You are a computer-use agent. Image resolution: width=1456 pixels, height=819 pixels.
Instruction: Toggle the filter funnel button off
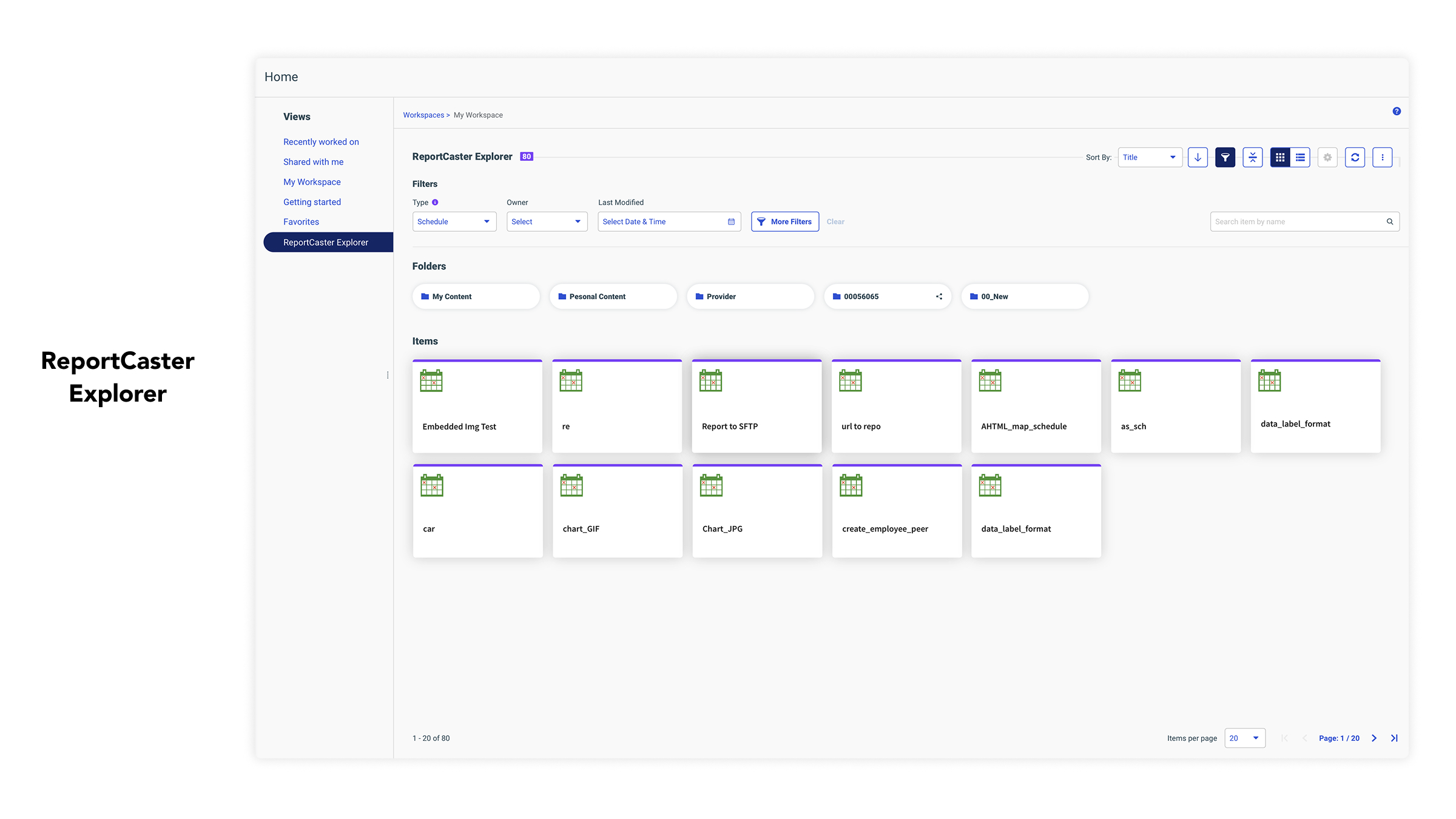1225,157
